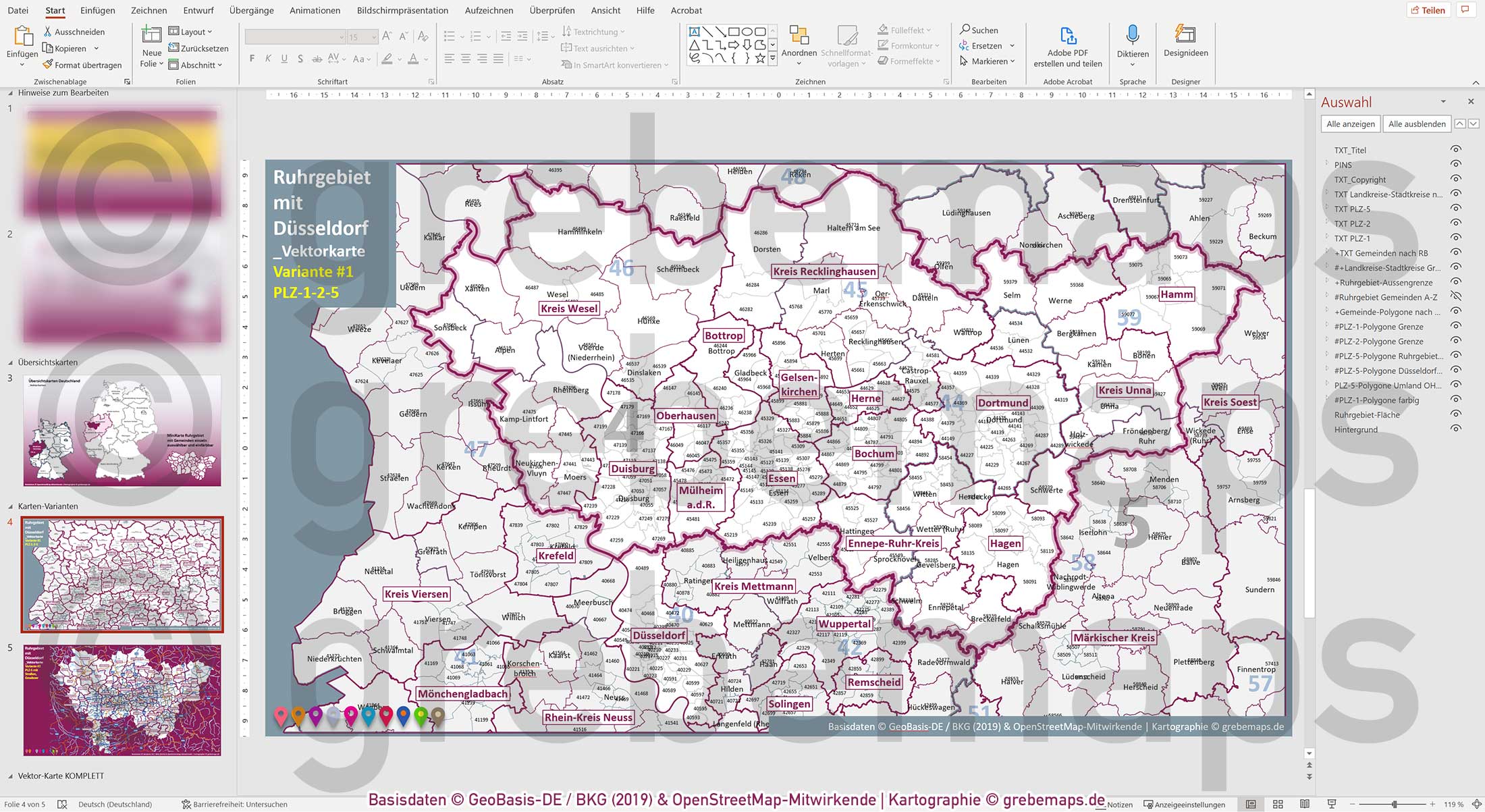The width and height of the screenshot is (1485, 812).
Task: Click Barrierefreiheit: Untersuchen indicator
Action: point(234,805)
